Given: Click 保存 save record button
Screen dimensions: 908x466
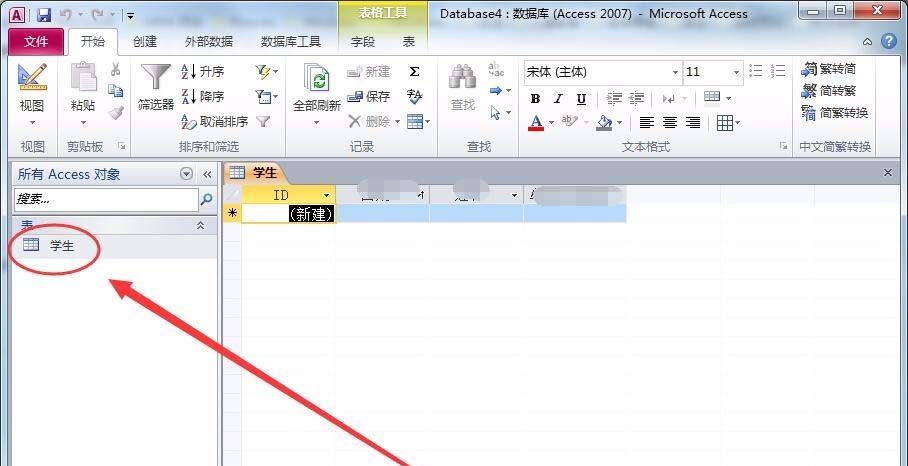Looking at the screenshot, I should click(369, 96).
